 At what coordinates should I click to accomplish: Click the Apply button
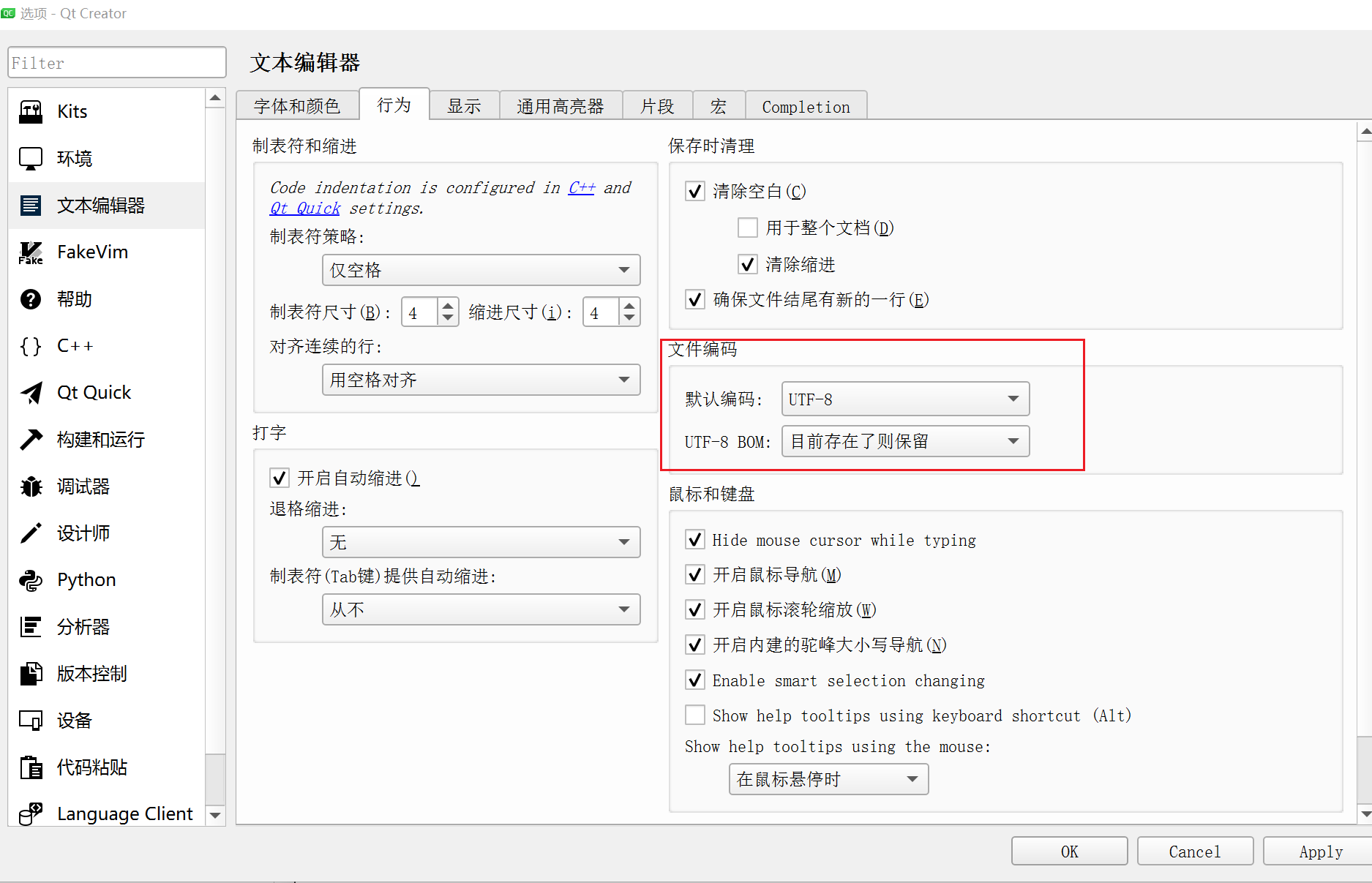tap(1320, 851)
